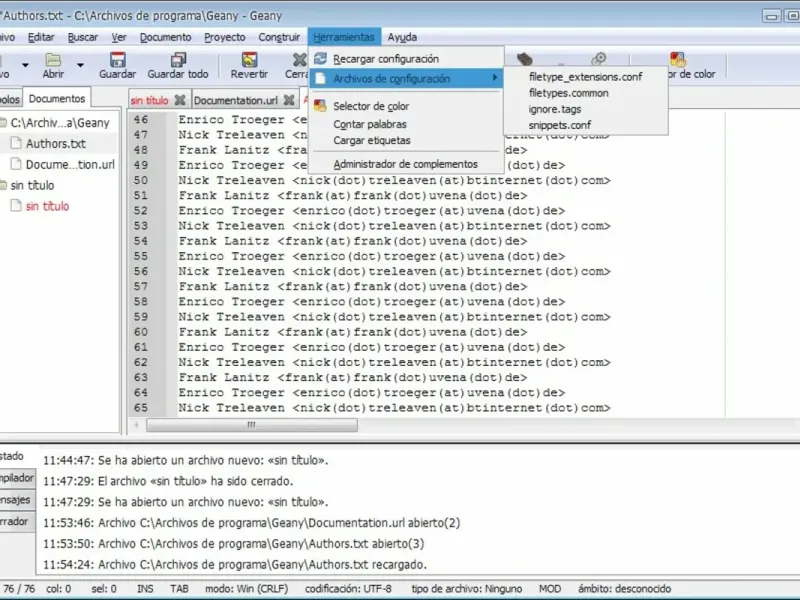This screenshot has height=600, width=800.
Task: Select Archivos de configuración menu entry
Action: (x=406, y=79)
